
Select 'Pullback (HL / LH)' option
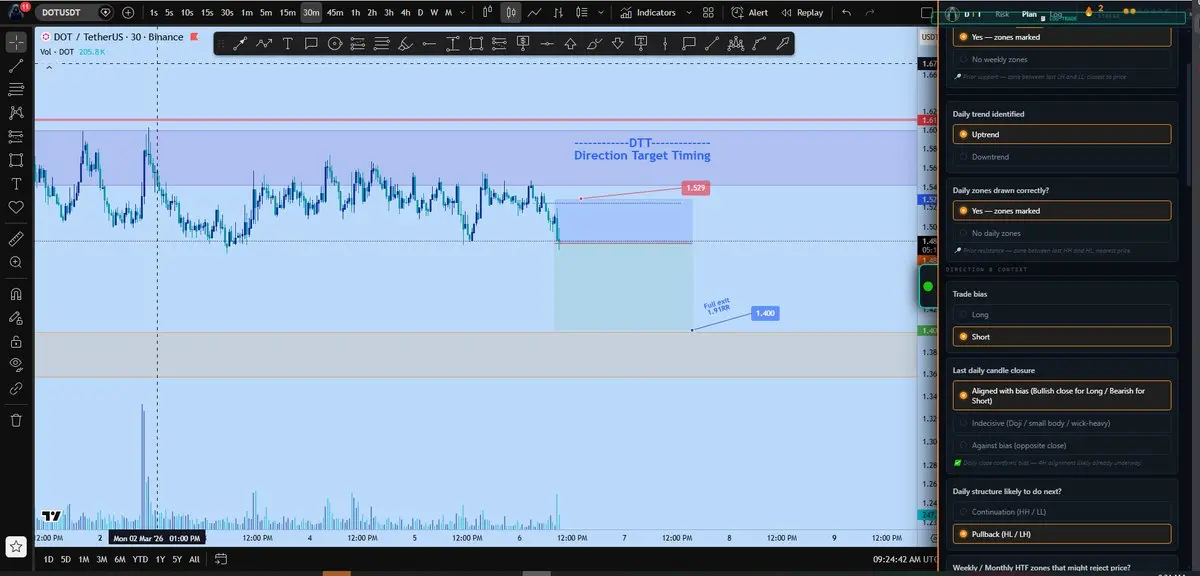click(1061, 534)
